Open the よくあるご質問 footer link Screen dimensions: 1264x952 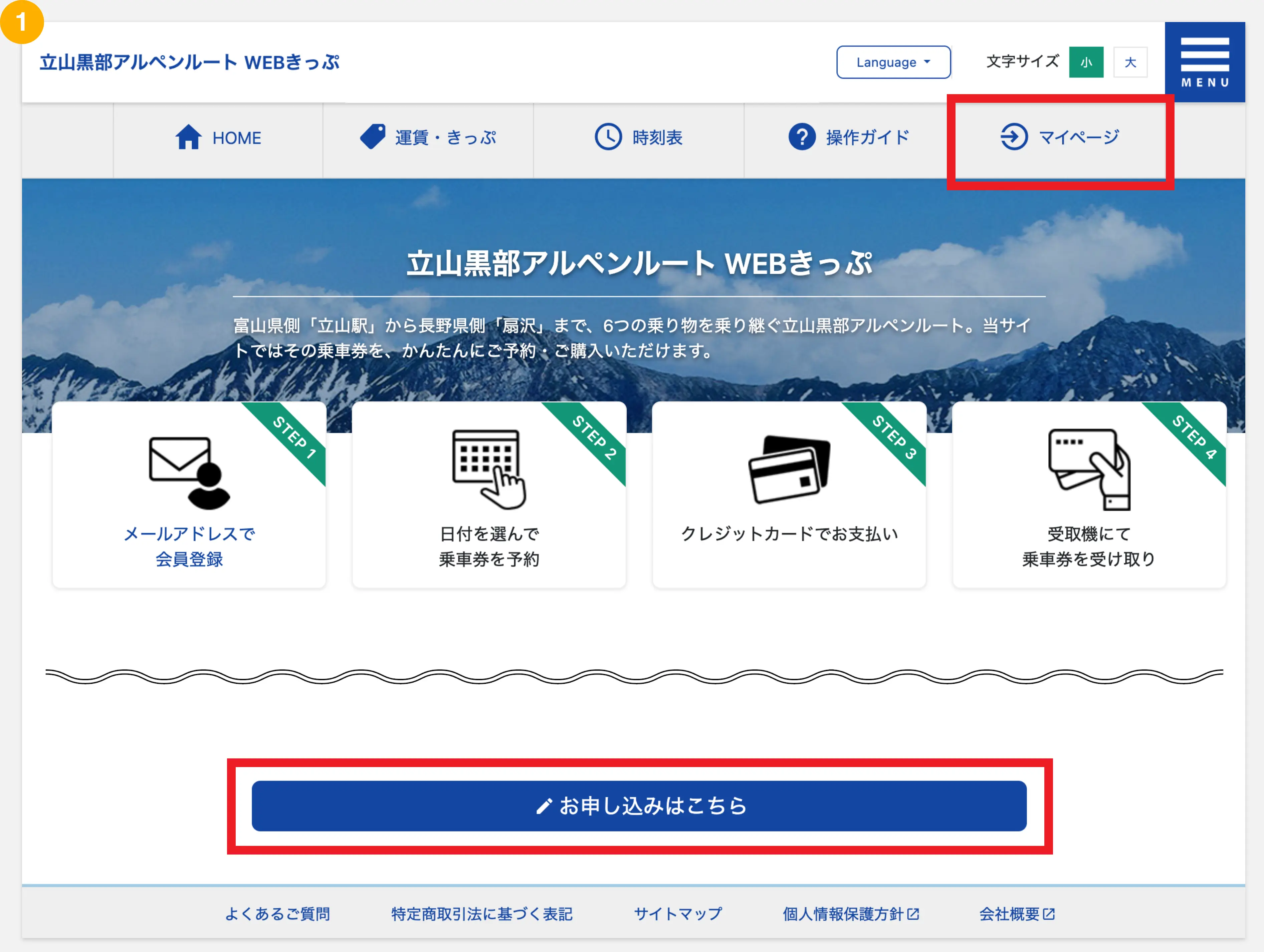tap(277, 914)
